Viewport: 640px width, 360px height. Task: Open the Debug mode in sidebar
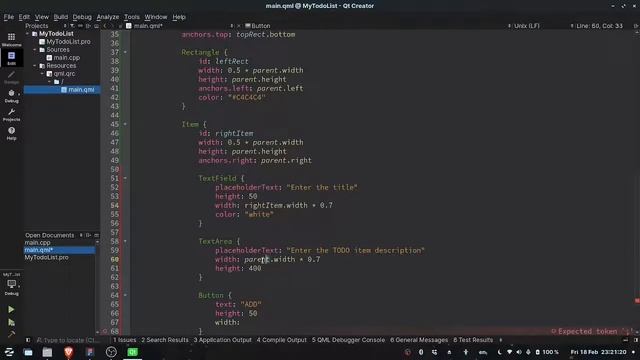pos(11,96)
